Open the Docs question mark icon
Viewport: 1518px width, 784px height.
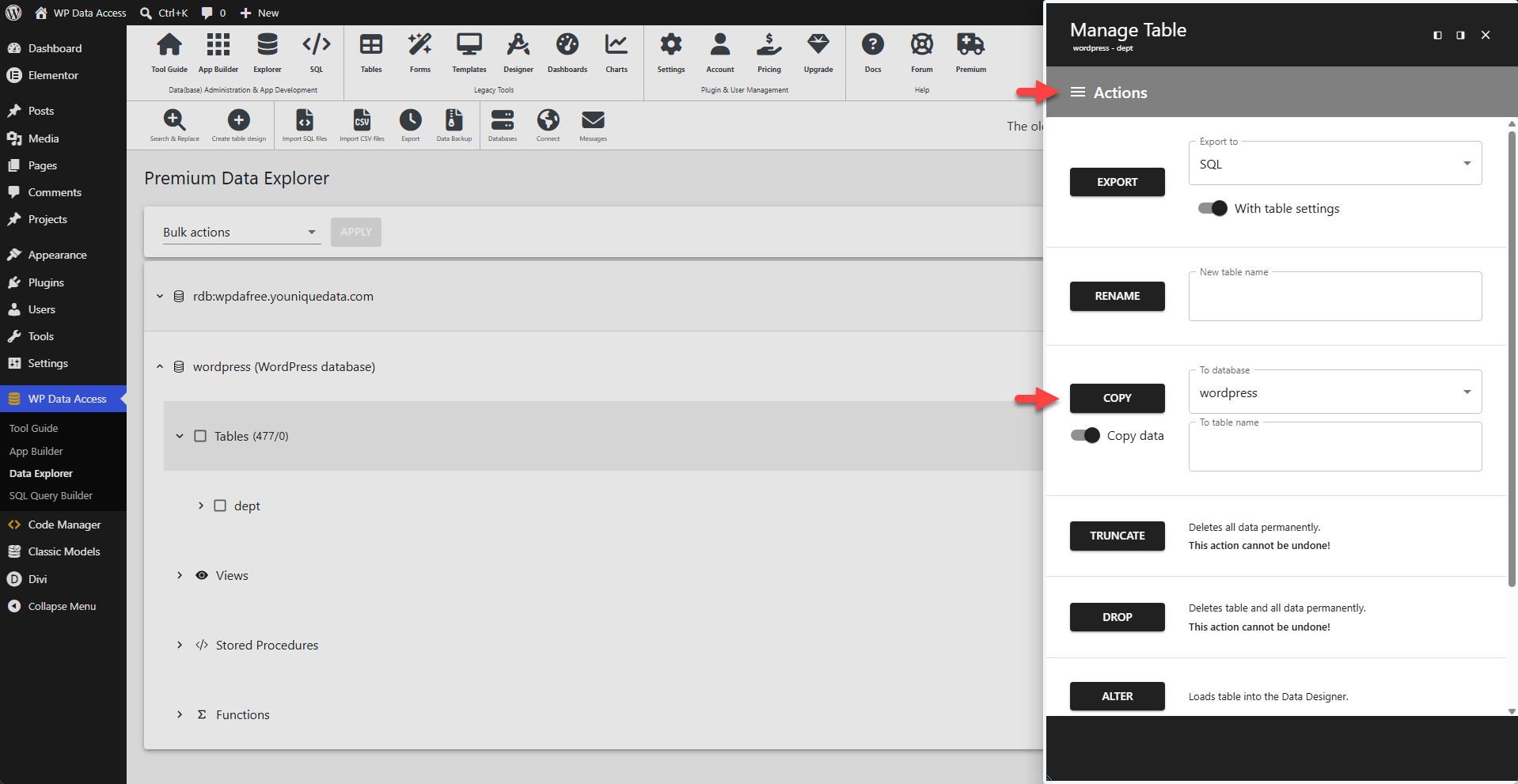(x=873, y=45)
